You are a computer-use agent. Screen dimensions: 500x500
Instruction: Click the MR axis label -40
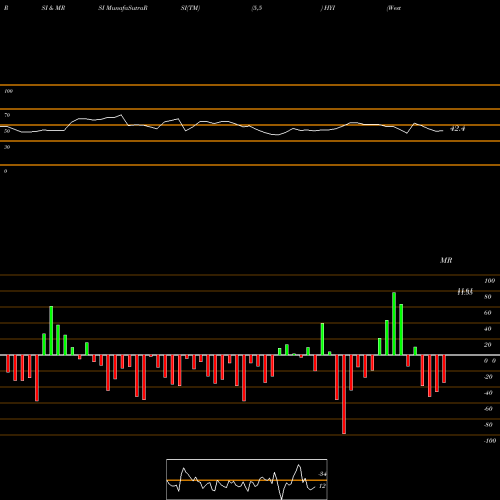coord(488,393)
